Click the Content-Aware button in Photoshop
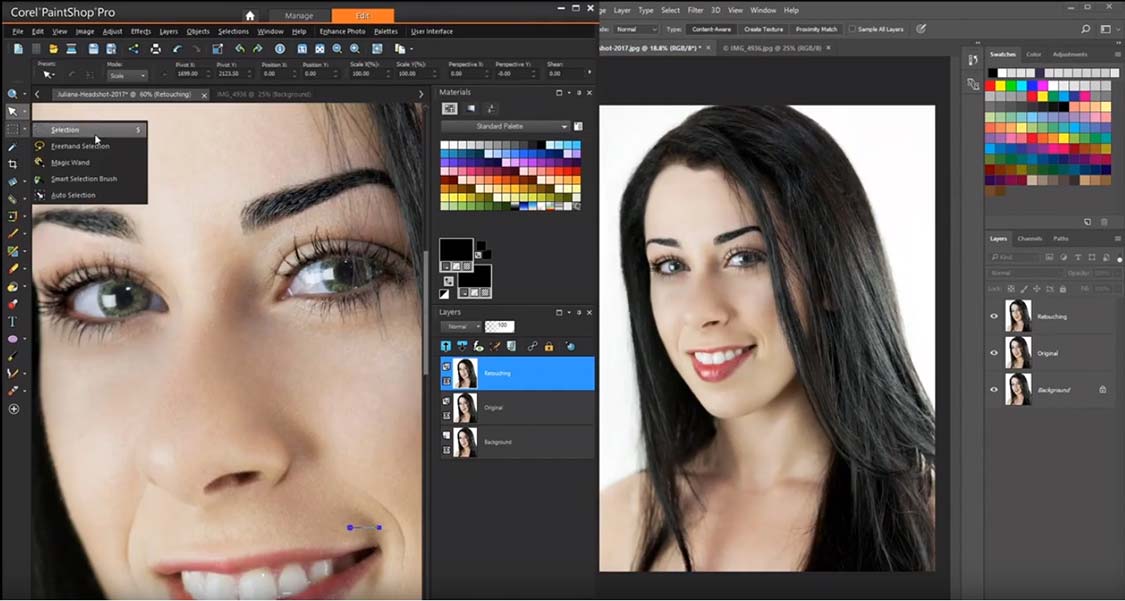The width and height of the screenshot is (1125, 601). [x=712, y=29]
